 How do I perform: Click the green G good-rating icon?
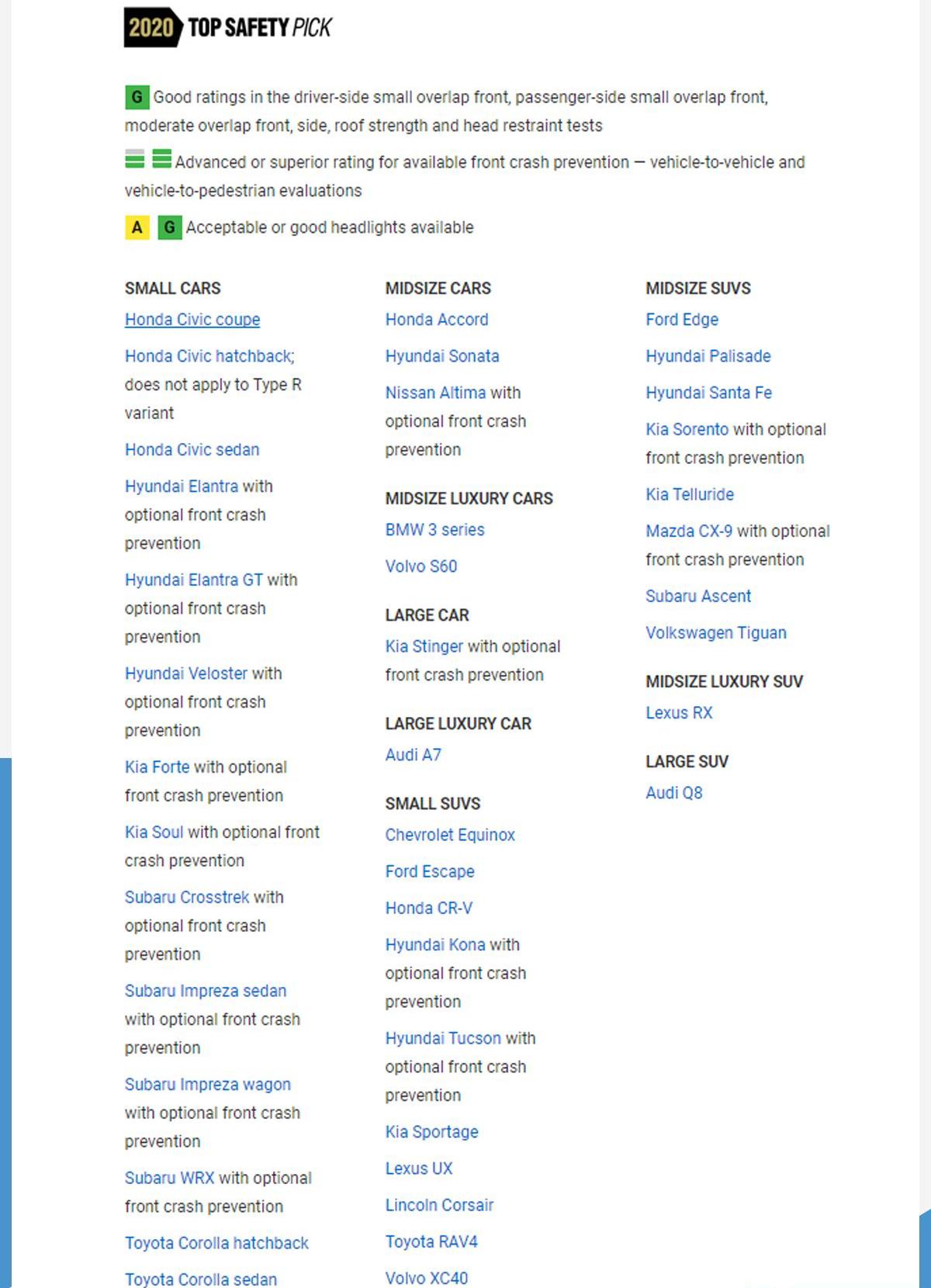tap(137, 97)
